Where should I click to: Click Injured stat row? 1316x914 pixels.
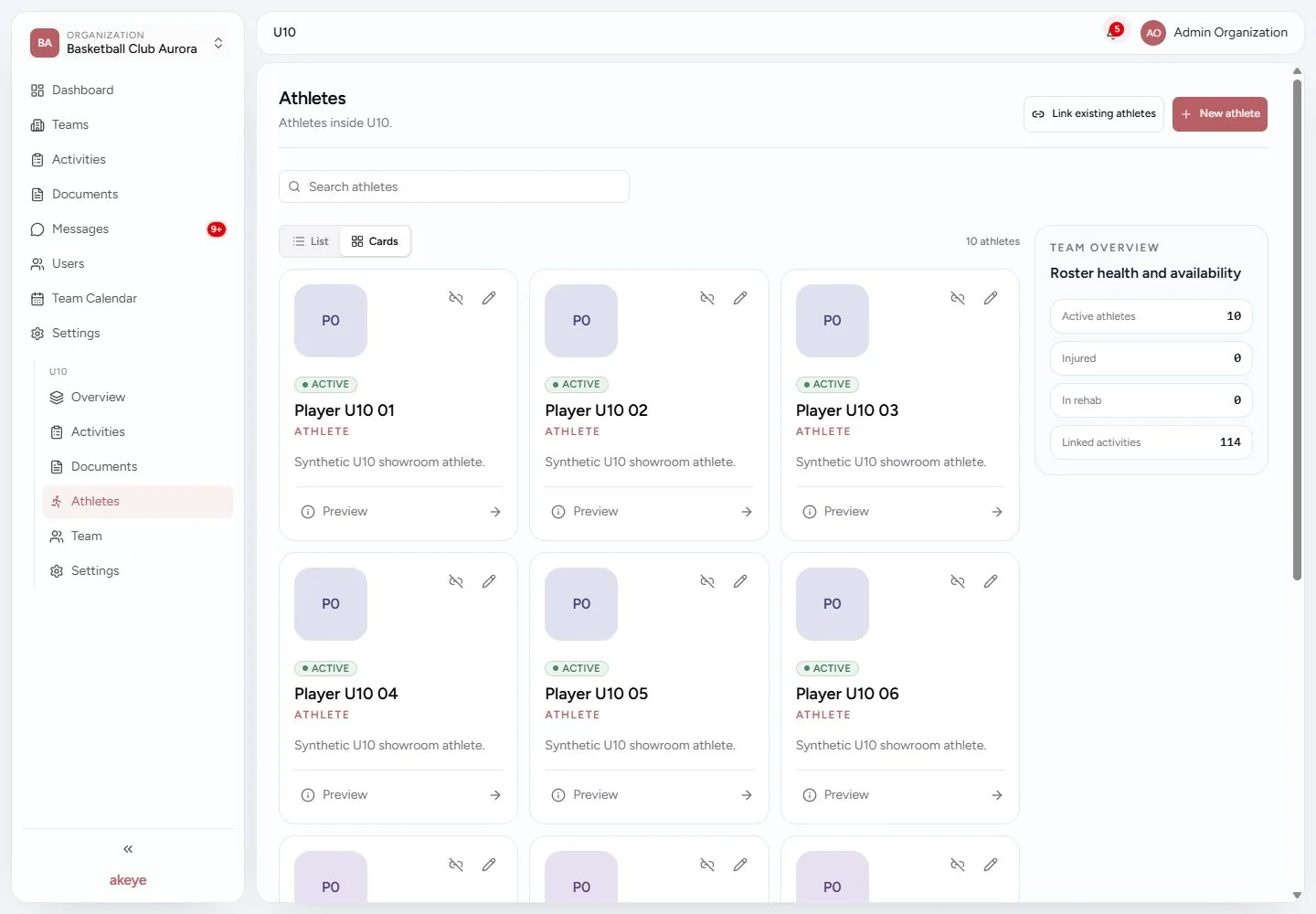pos(1151,358)
